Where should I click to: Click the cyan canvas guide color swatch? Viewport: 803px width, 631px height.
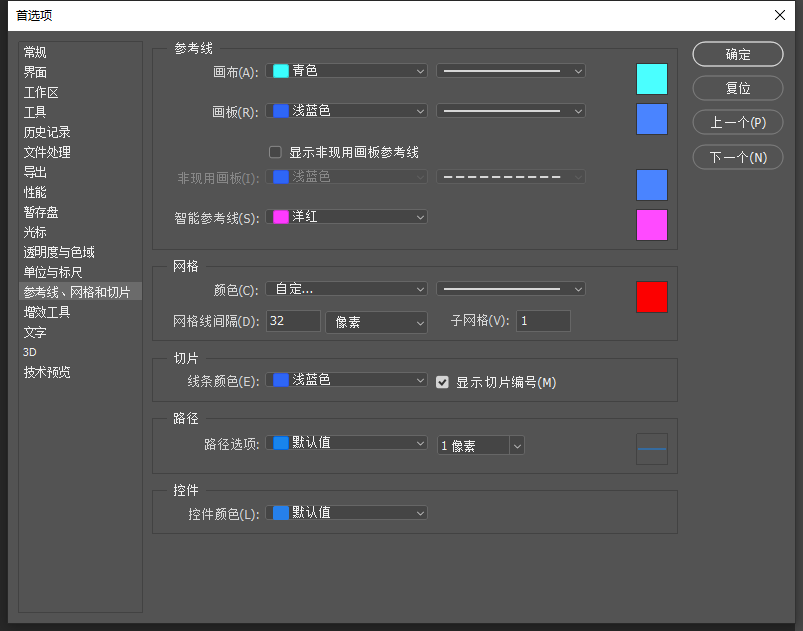[651, 79]
